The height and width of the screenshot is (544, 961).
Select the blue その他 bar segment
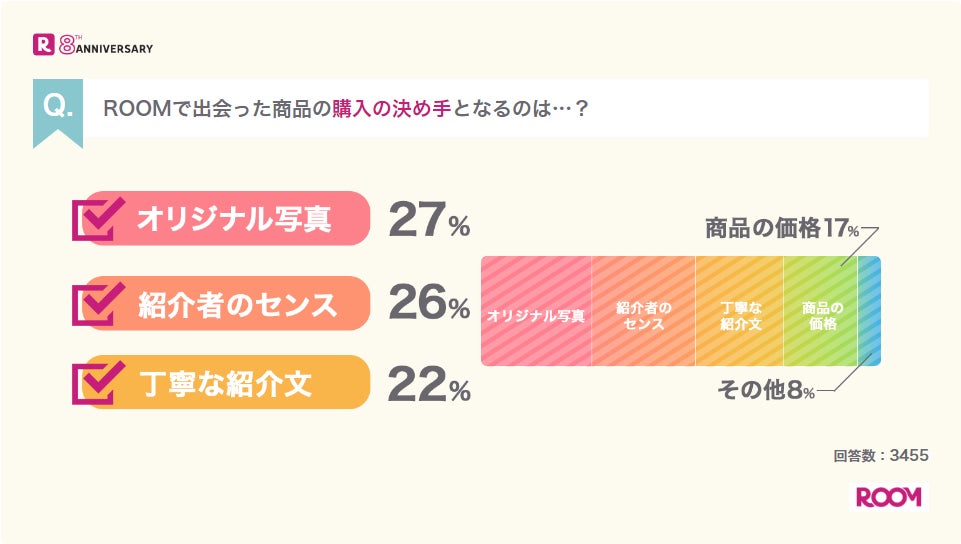869,311
